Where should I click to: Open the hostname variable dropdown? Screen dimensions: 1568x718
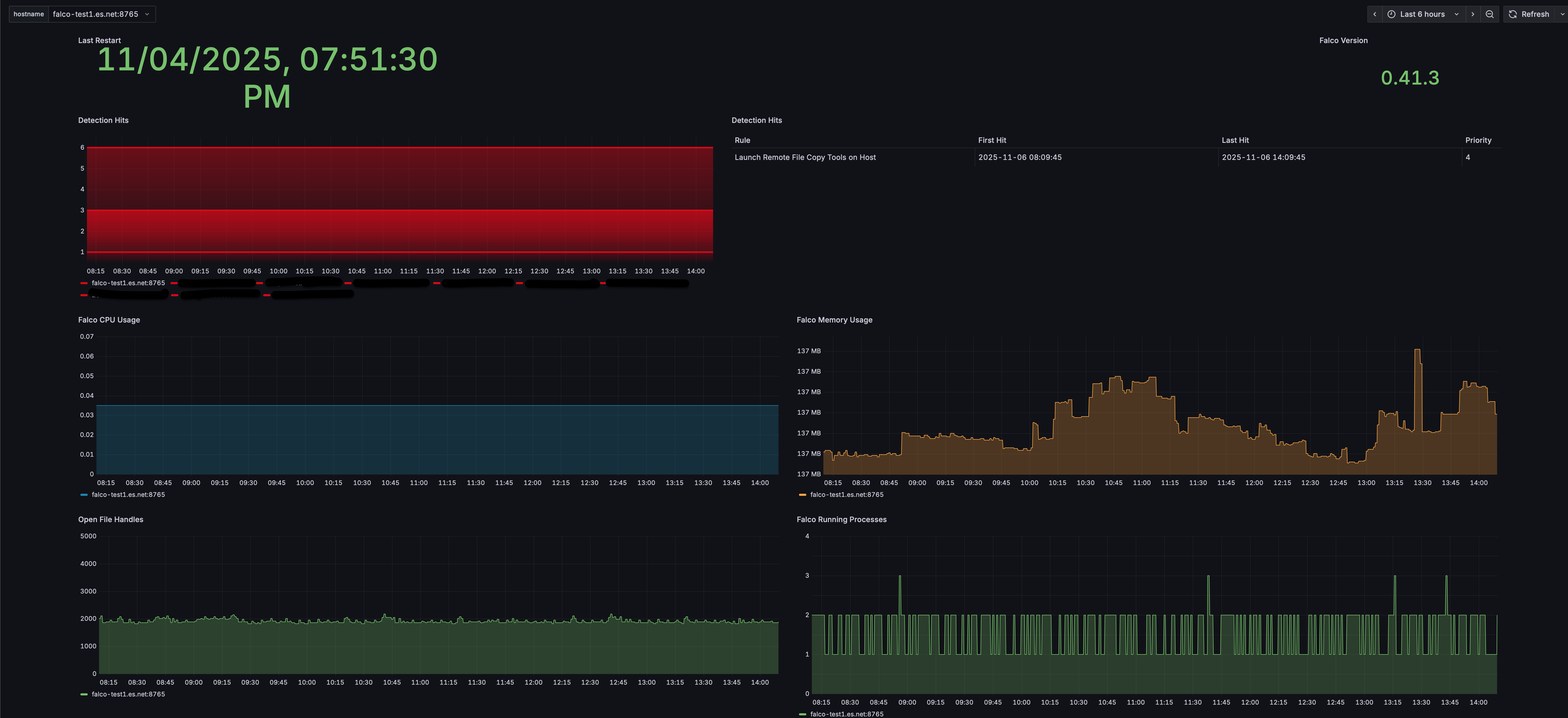(x=102, y=14)
